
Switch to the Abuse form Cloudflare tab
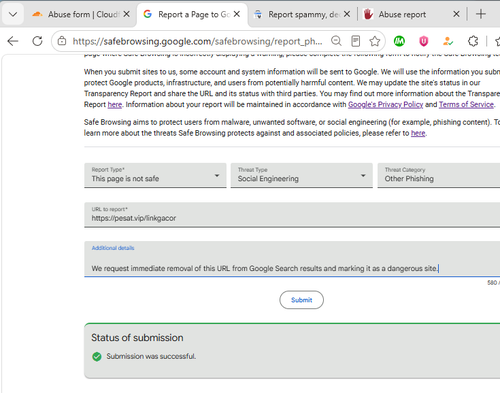[81, 14]
